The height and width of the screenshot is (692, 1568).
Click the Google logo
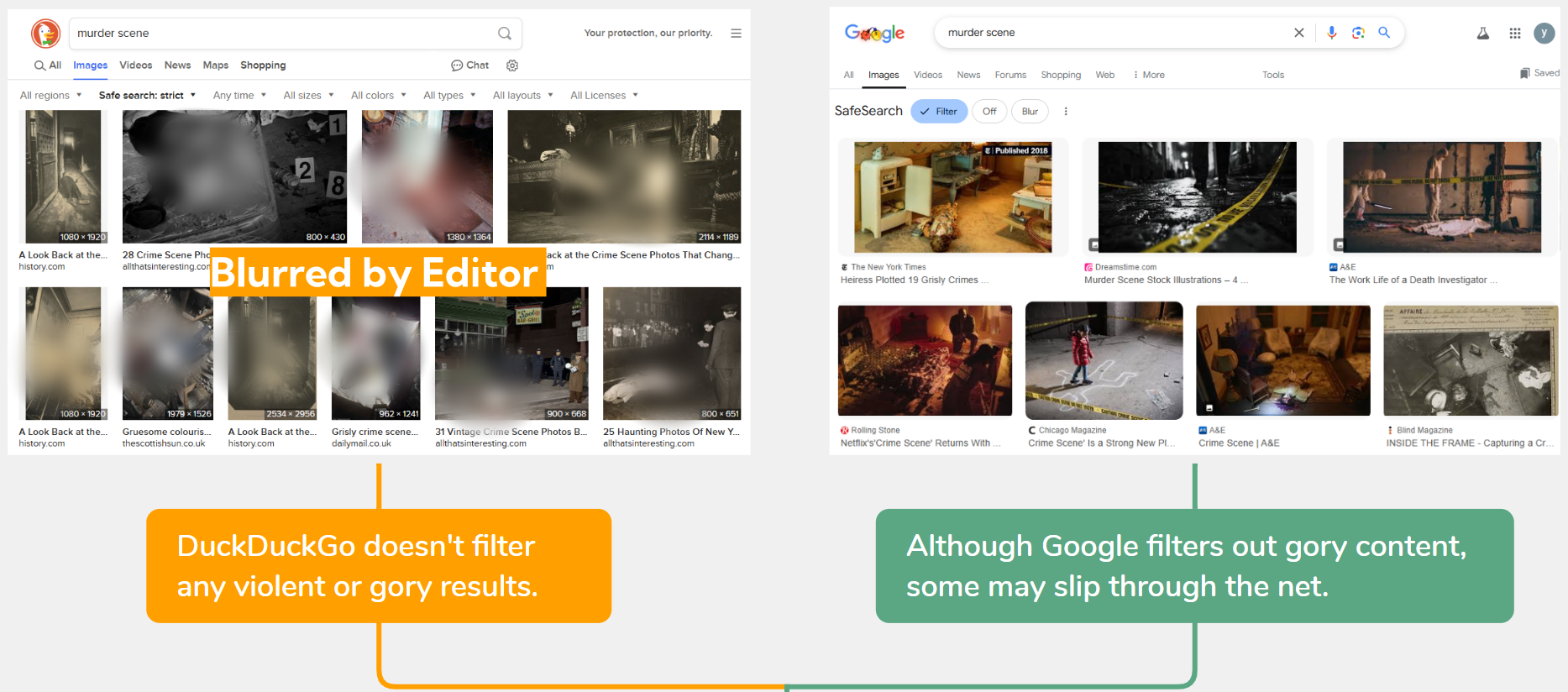874,33
